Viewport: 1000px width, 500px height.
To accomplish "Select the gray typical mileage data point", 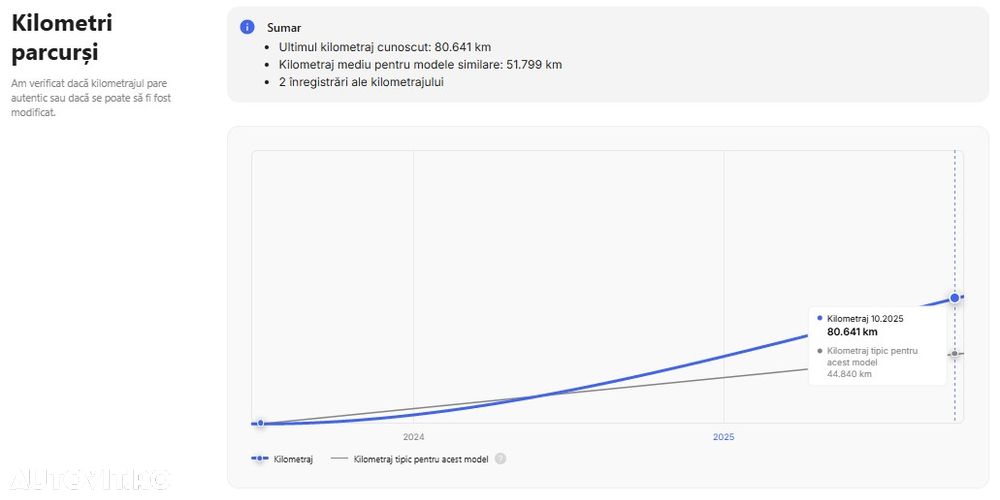I will tap(955, 354).
